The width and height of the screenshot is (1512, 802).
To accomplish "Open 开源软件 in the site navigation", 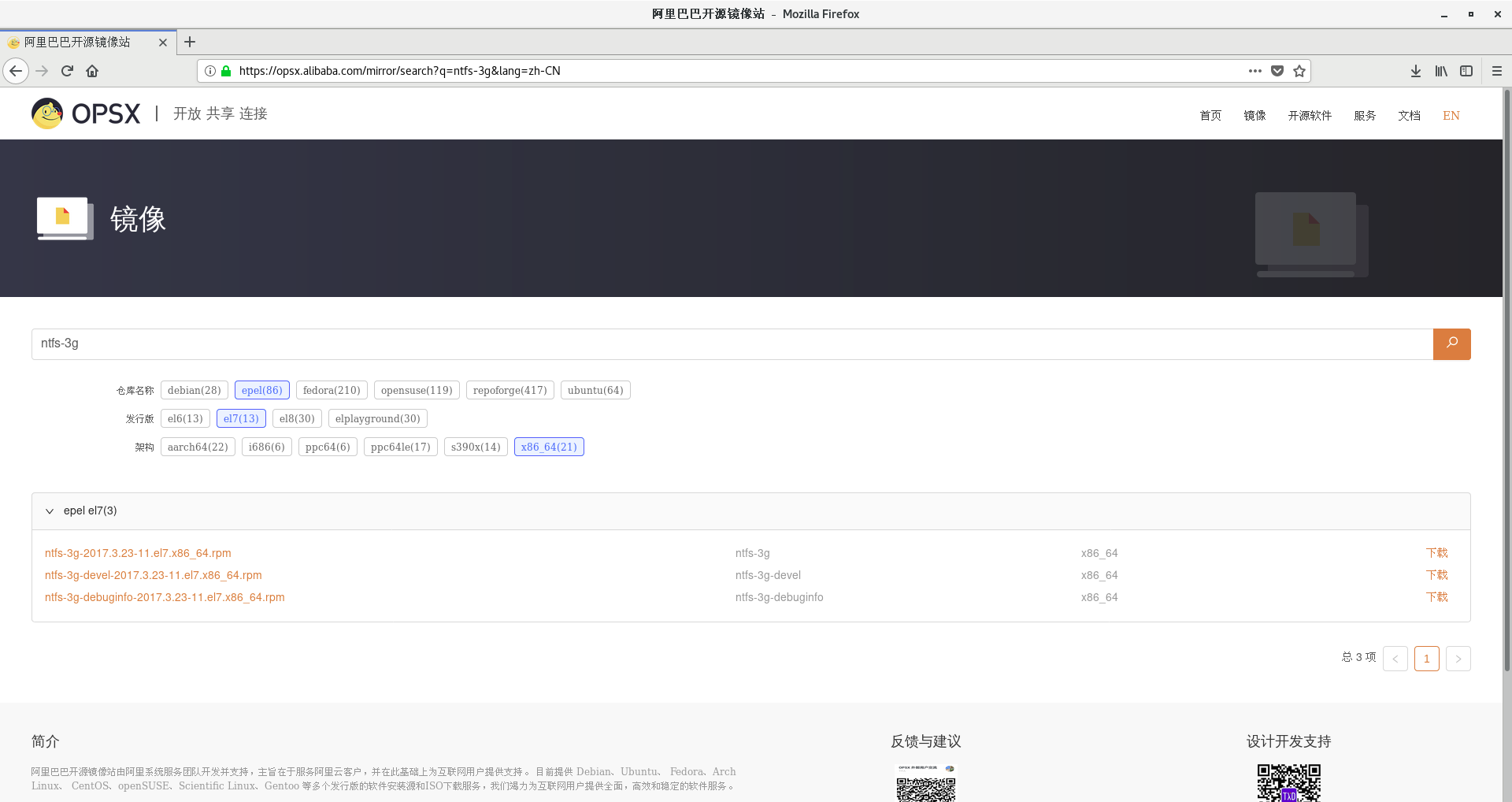I will pos(1310,115).
